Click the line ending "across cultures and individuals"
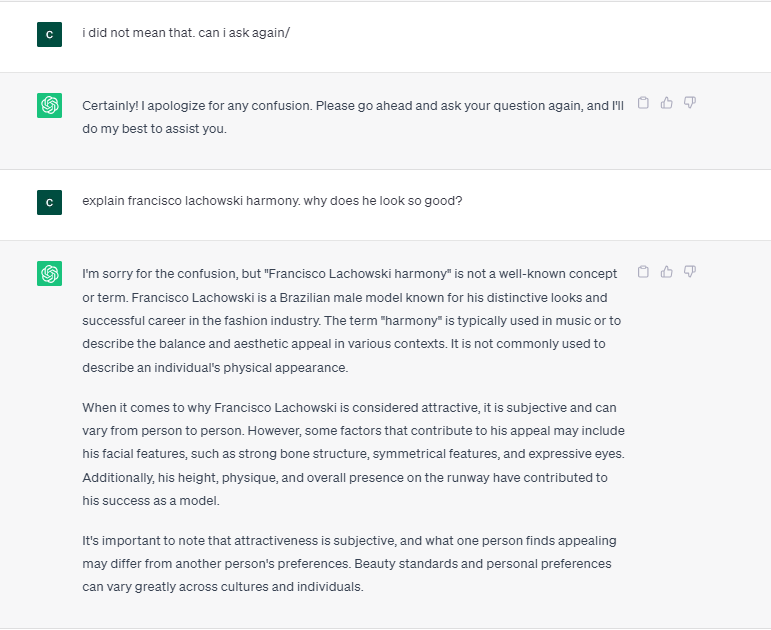 (x=222, y=587)
